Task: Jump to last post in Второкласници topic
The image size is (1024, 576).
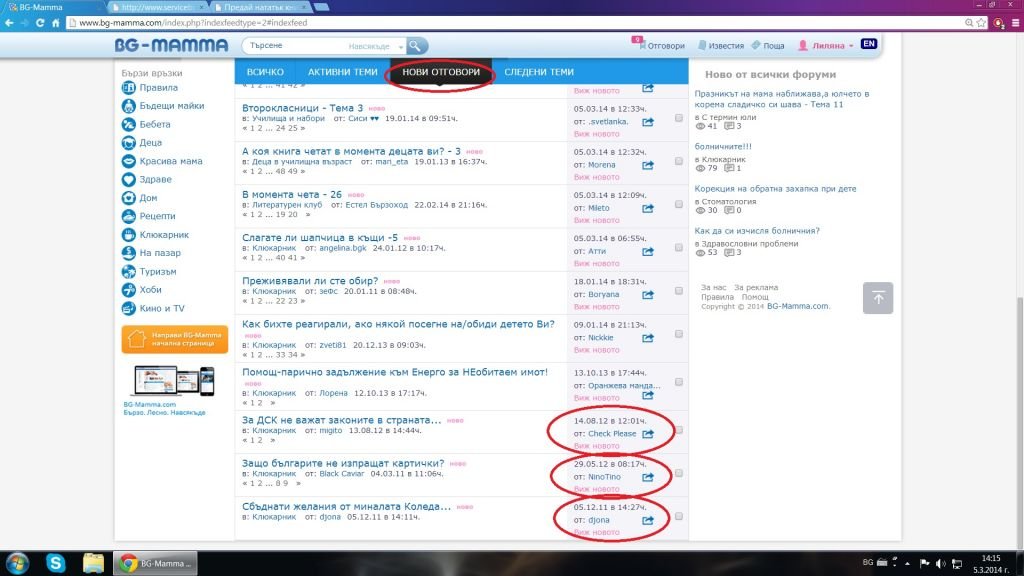Action: pos(647,122)
